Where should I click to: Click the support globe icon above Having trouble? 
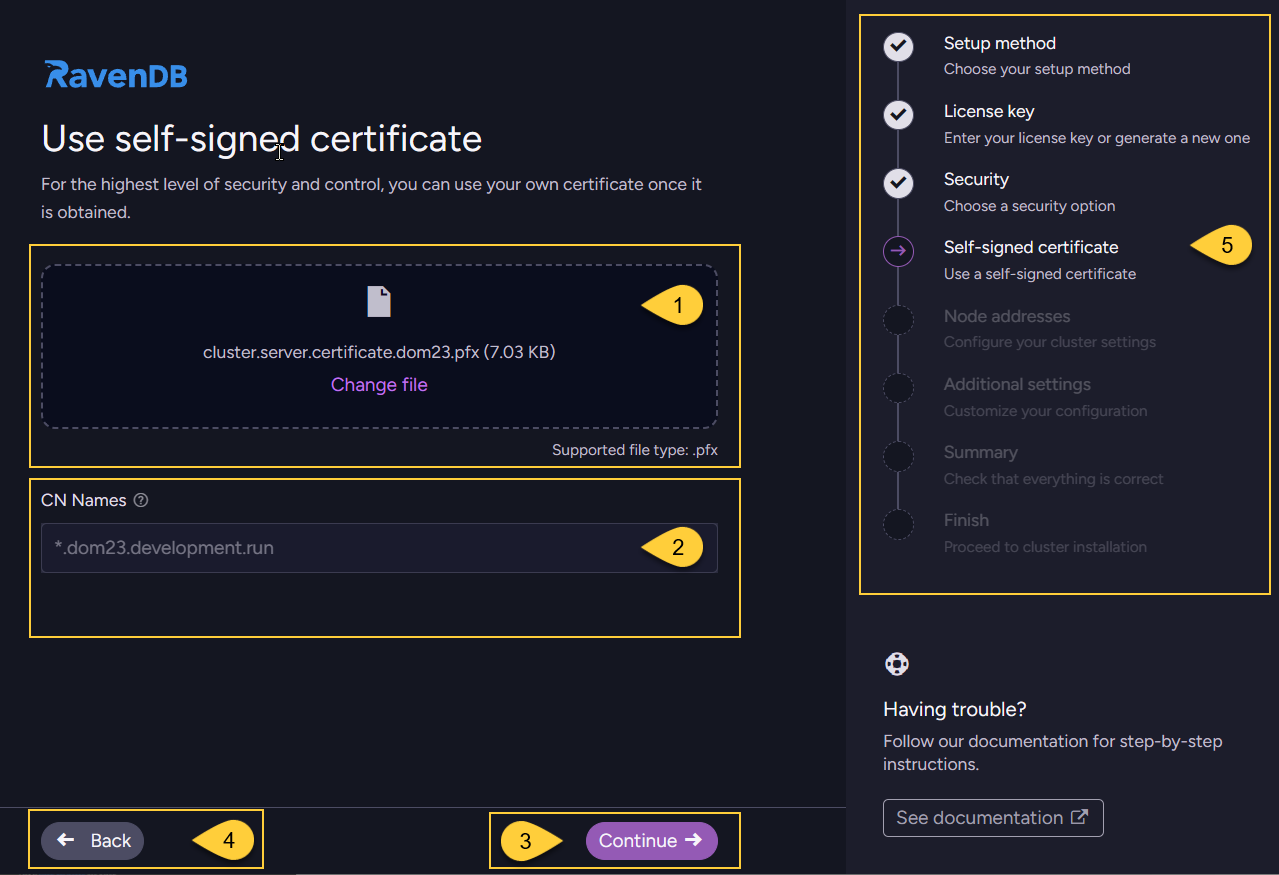coord(896,663)
